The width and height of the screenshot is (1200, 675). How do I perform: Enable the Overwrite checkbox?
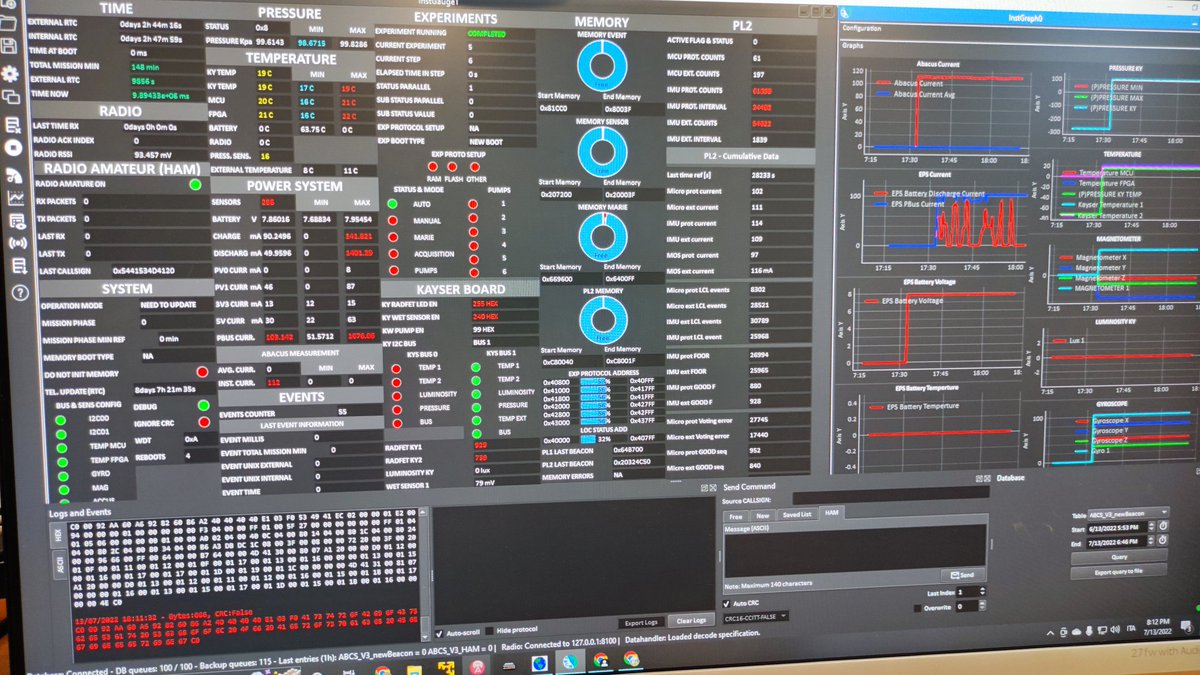pyautogui.click(x=918, y=607)
